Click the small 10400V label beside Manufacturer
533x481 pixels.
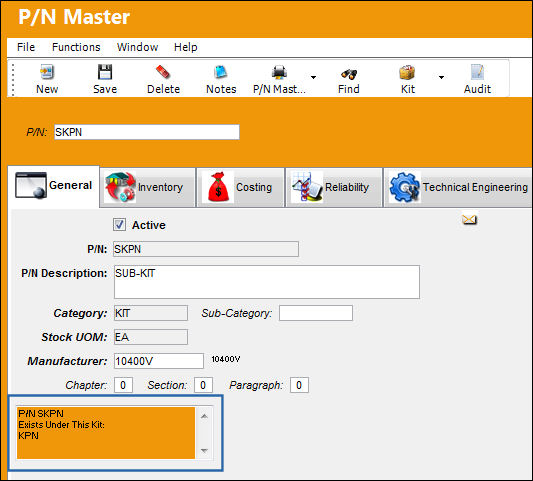click(226, 359)
